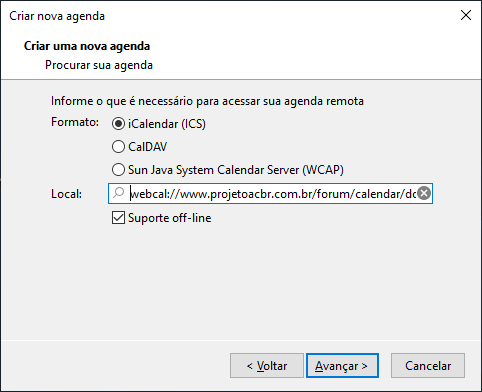Clear the Local URL with the x icon
The image size is (482, 392).
424,193
